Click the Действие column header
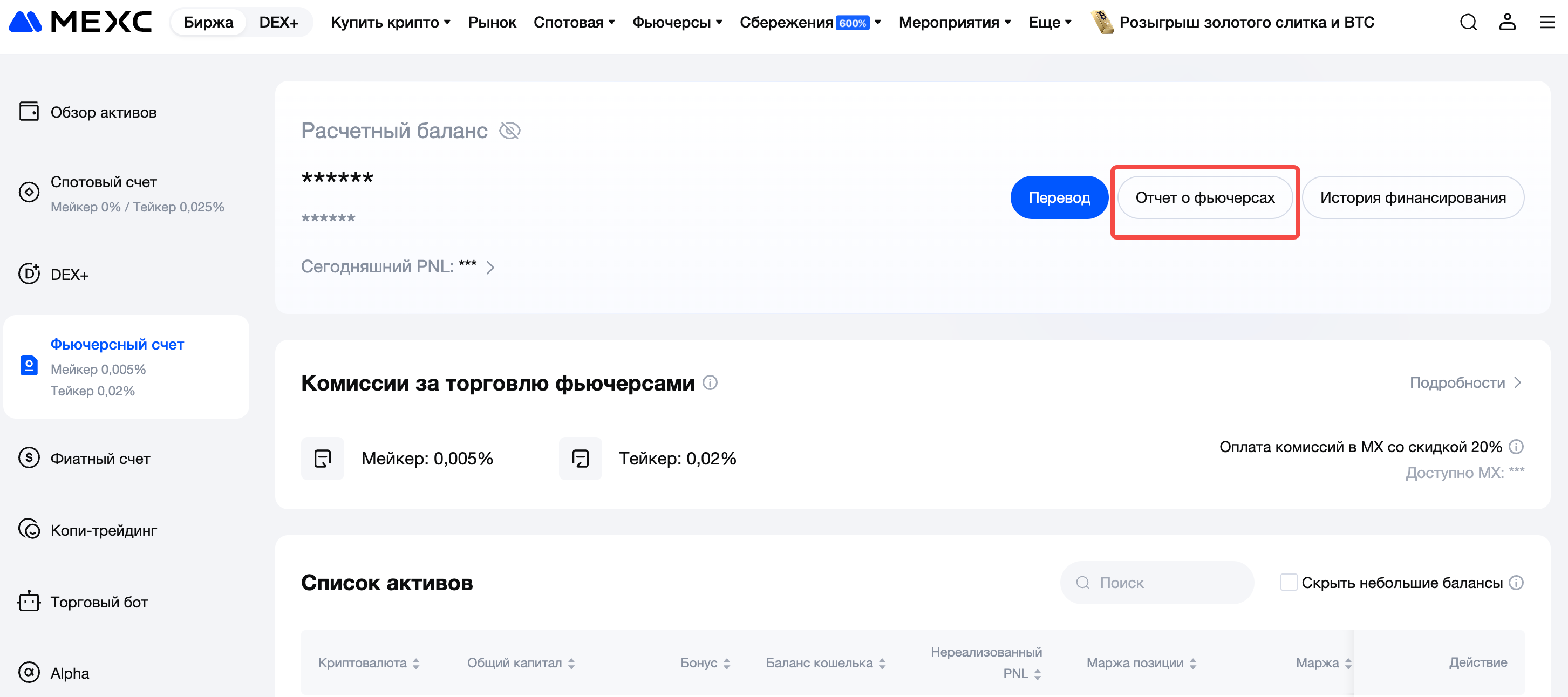The image size is (1568, 697). tap(1478, 662)
